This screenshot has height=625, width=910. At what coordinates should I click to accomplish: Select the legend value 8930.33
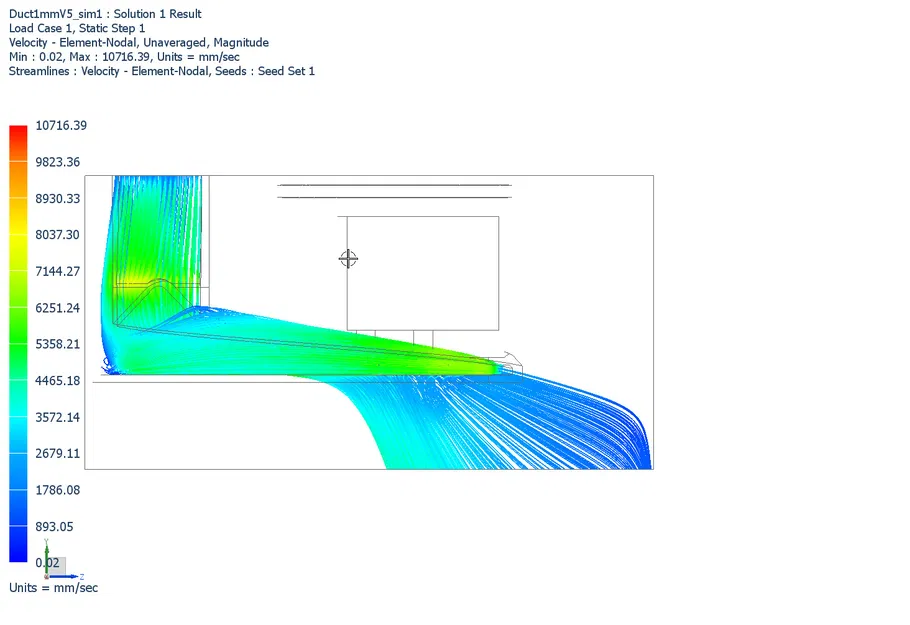pos(57,198)
